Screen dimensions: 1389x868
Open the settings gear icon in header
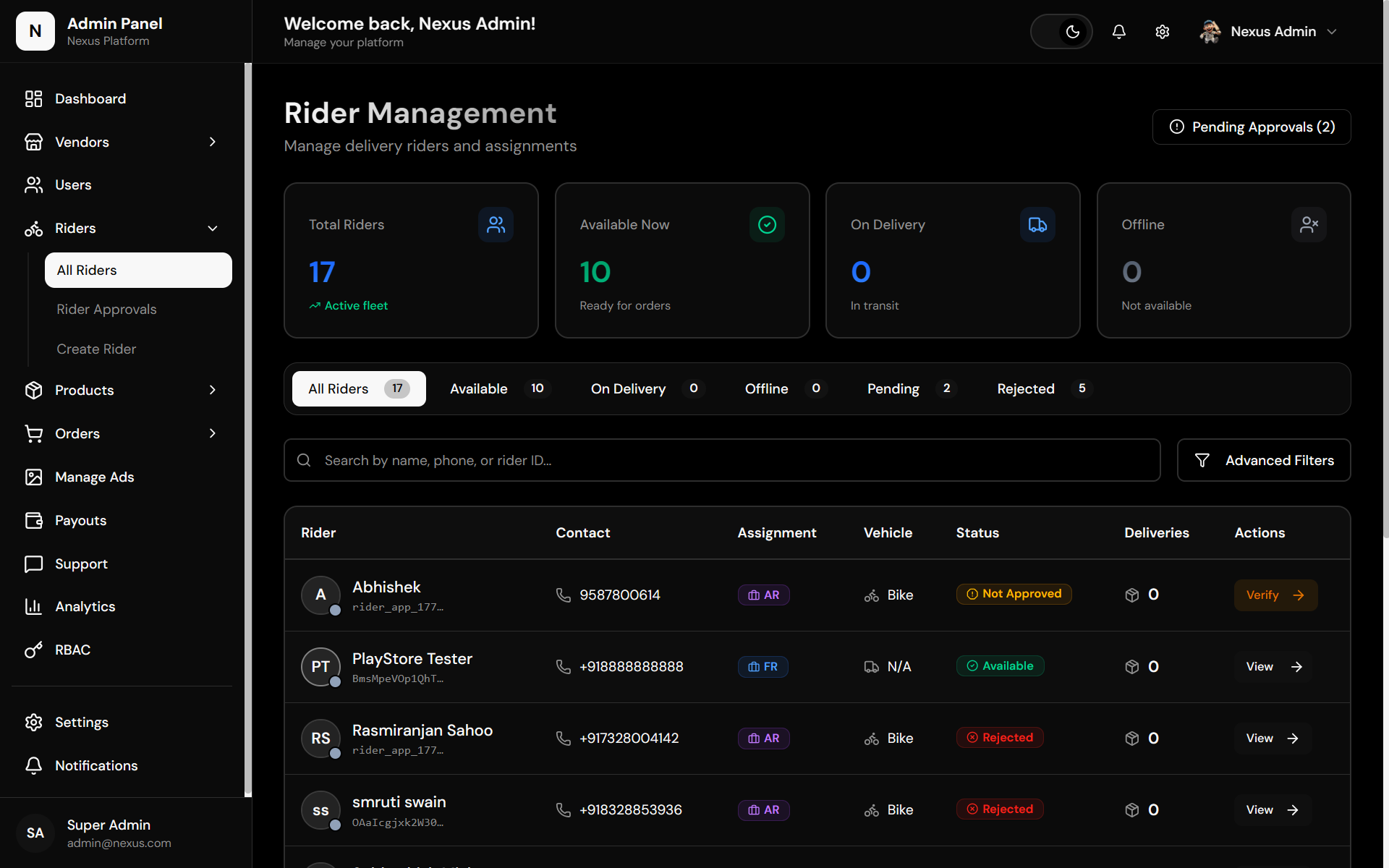[1162, 32]
